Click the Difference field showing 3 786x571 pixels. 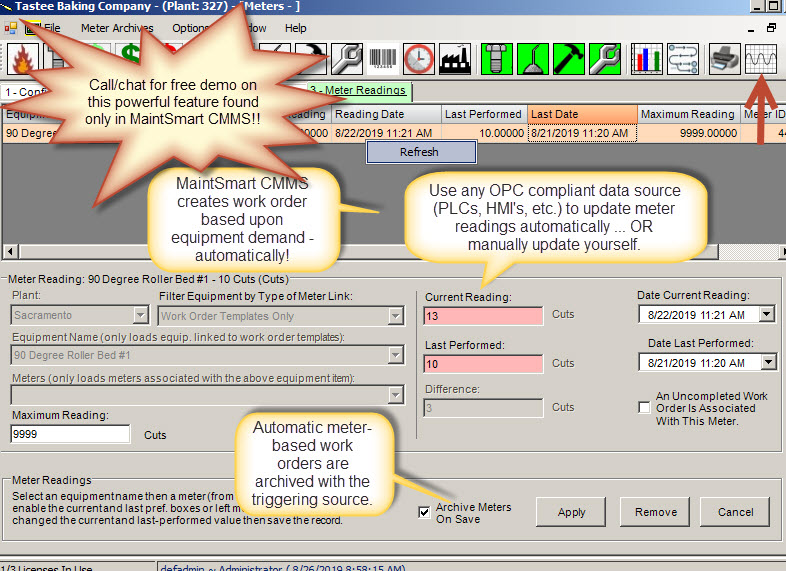[x=483, y=408]
